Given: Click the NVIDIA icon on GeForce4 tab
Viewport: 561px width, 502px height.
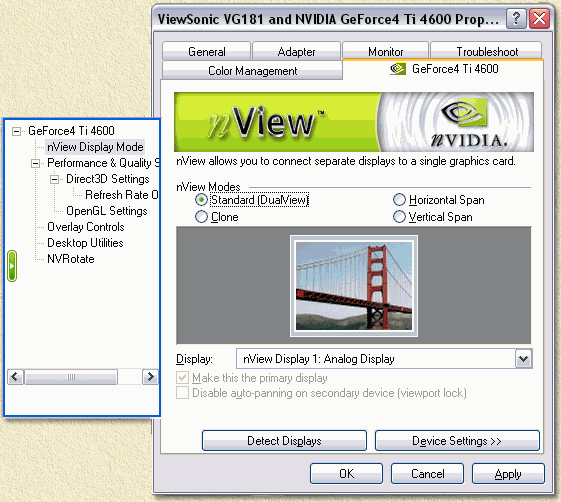Looking at the screenshot, I should tap(397, 69).
